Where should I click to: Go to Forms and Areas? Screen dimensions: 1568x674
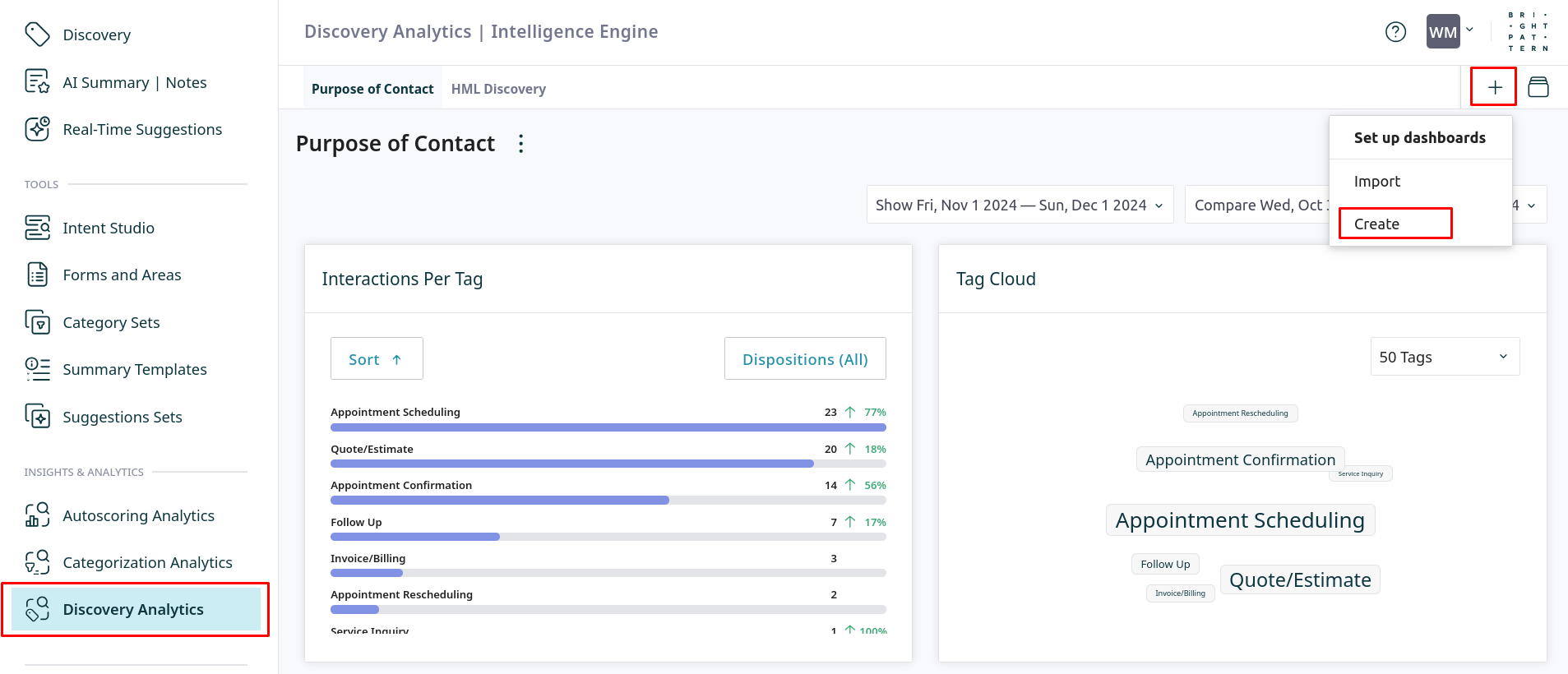click(122, 275)
